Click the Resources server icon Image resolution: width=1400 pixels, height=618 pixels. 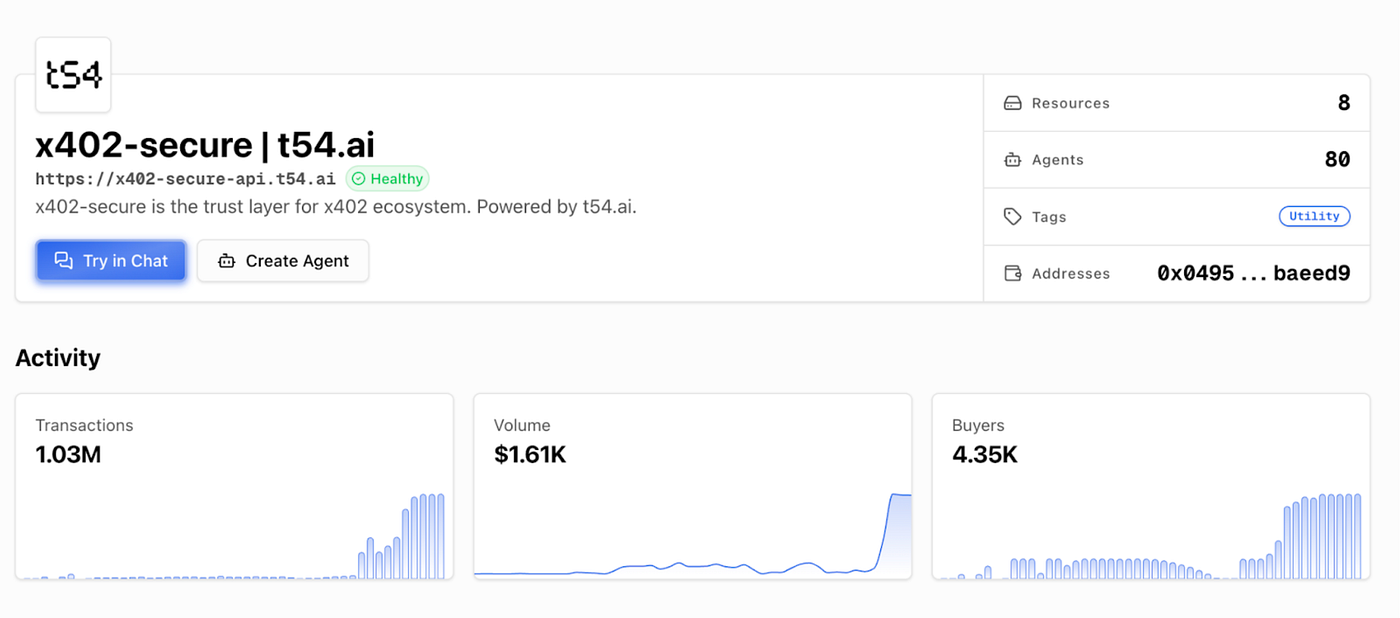point(1012,103)
